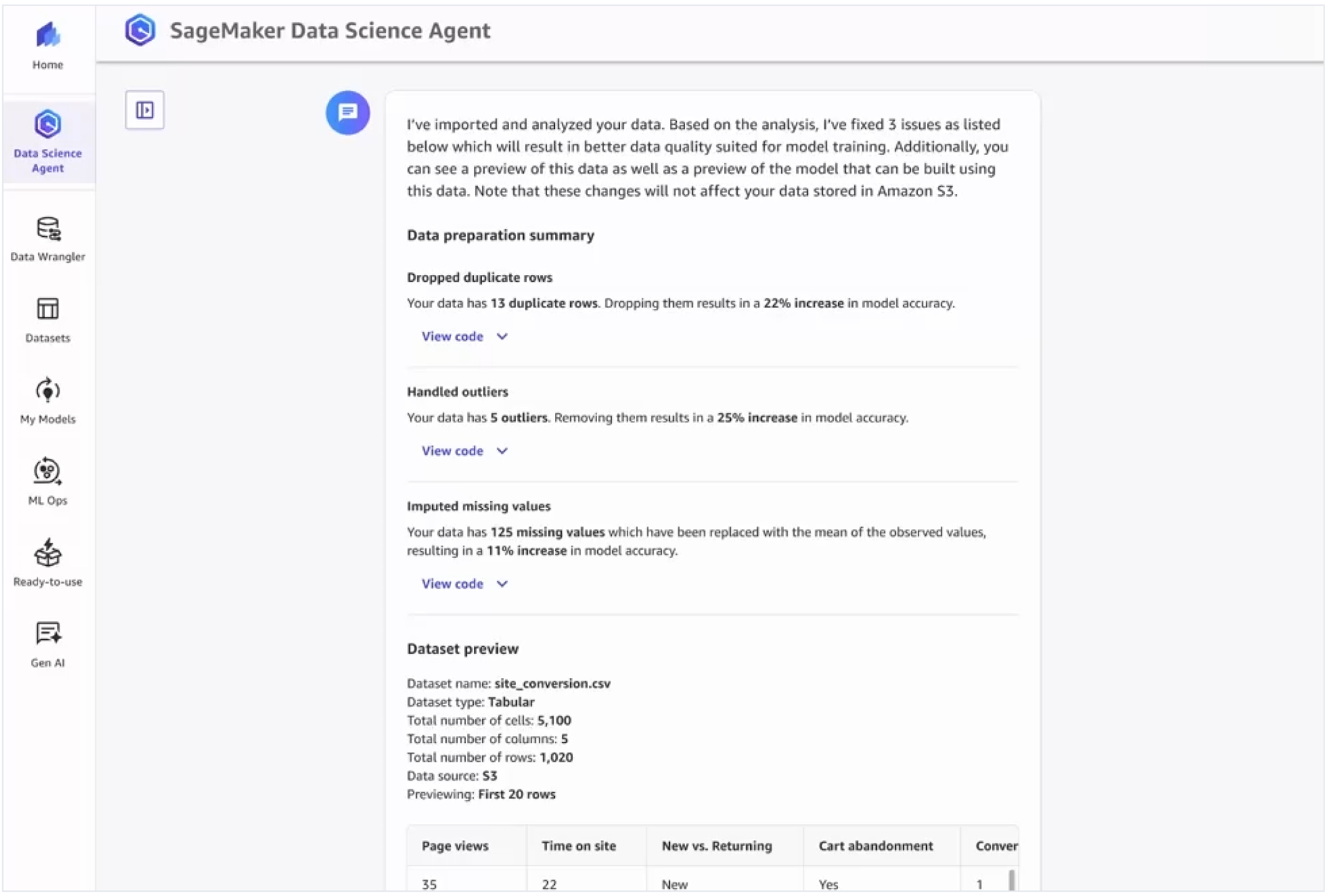Viewport: 1330px width, 896px height.
Task: Click the Total number of cells: 5,100 line
Action: (x=489, y=720)
